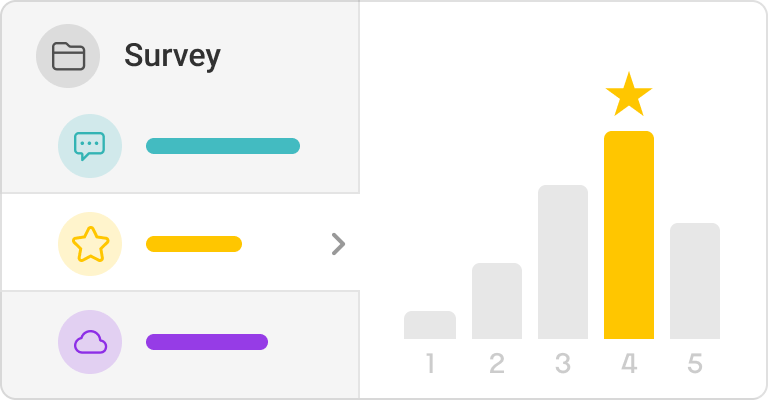Choose axis label number 4
Image resolution: width=768 pixels, height=400 pixels.
[629, 363]
